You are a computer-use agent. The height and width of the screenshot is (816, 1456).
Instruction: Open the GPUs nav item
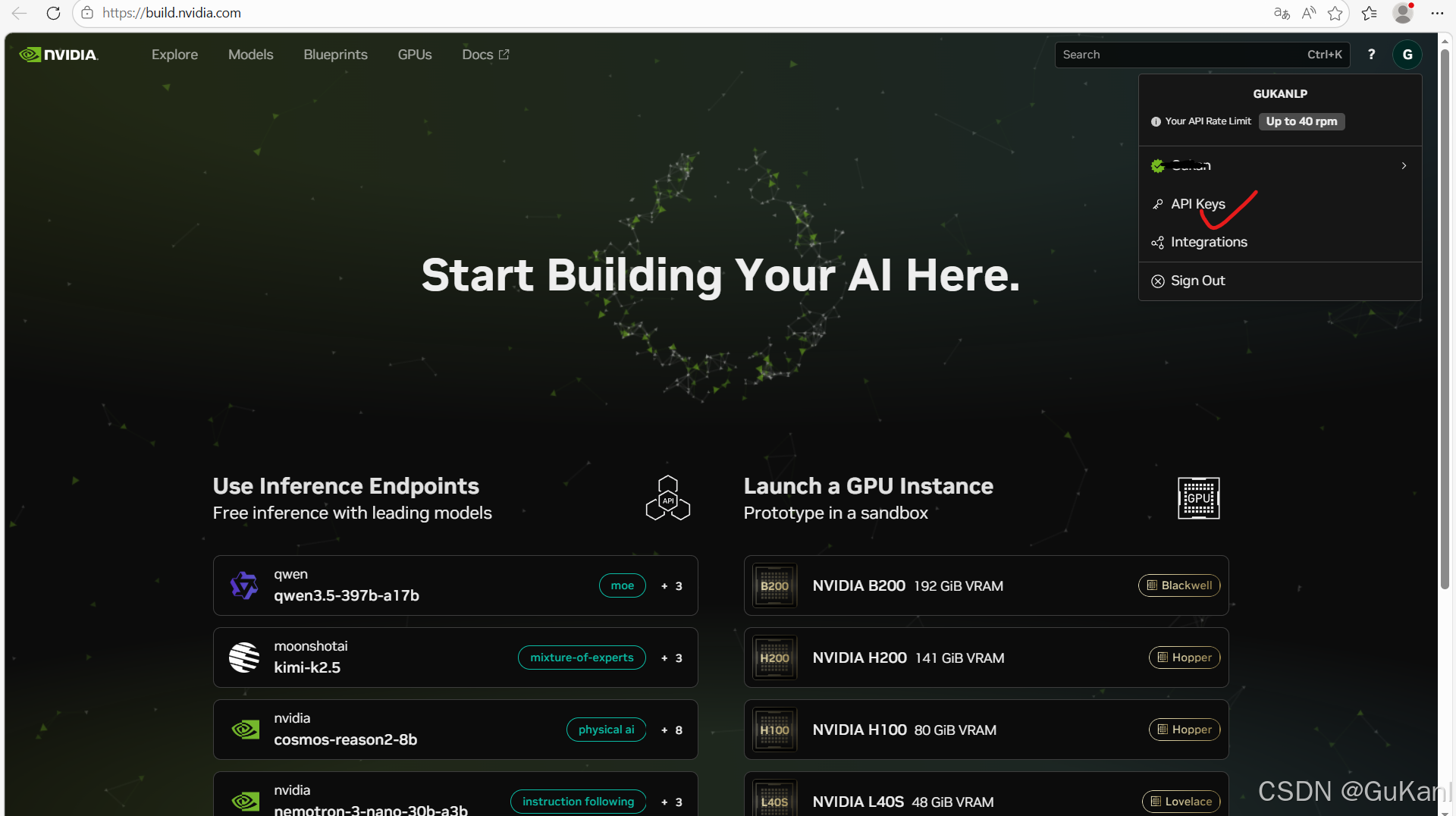pyautogui.click(x=415, y=55)
